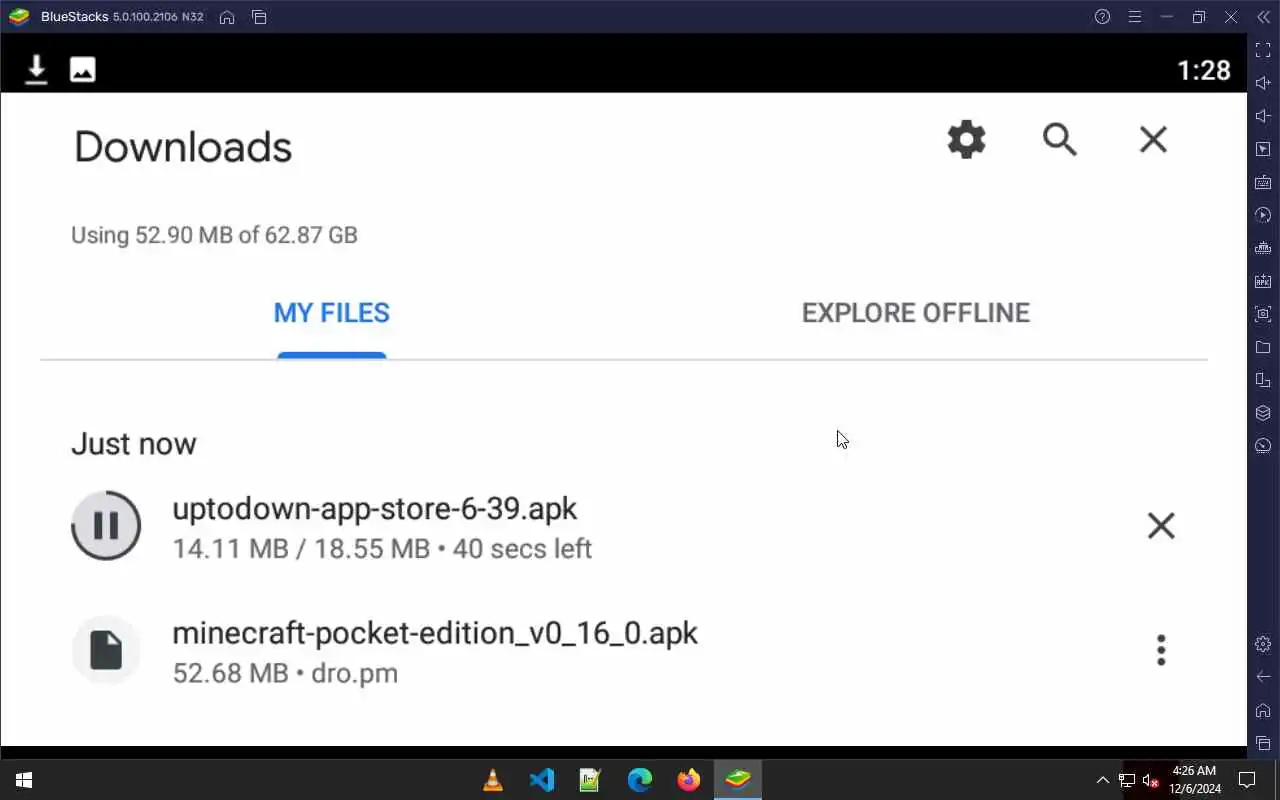Switch to EXPLORE OFFLINE tab

pyautogui.click(x=916, y=313)
